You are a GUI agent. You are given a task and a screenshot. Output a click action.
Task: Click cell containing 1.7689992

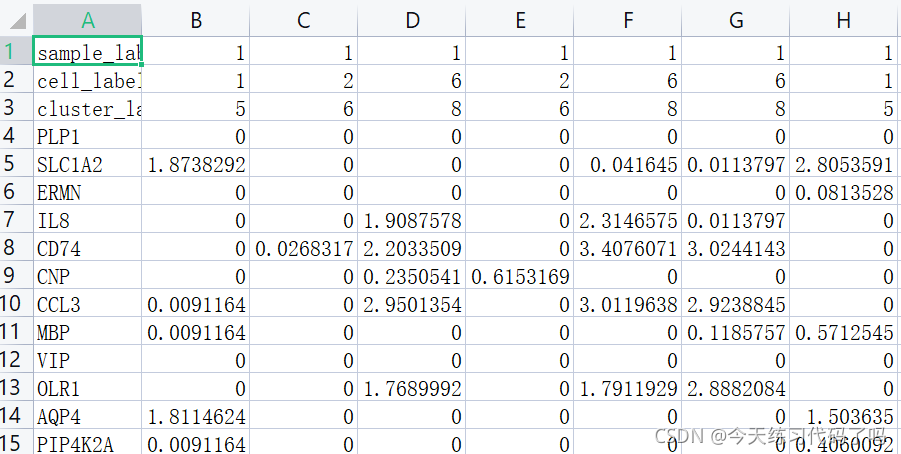[x=412, y=387]
